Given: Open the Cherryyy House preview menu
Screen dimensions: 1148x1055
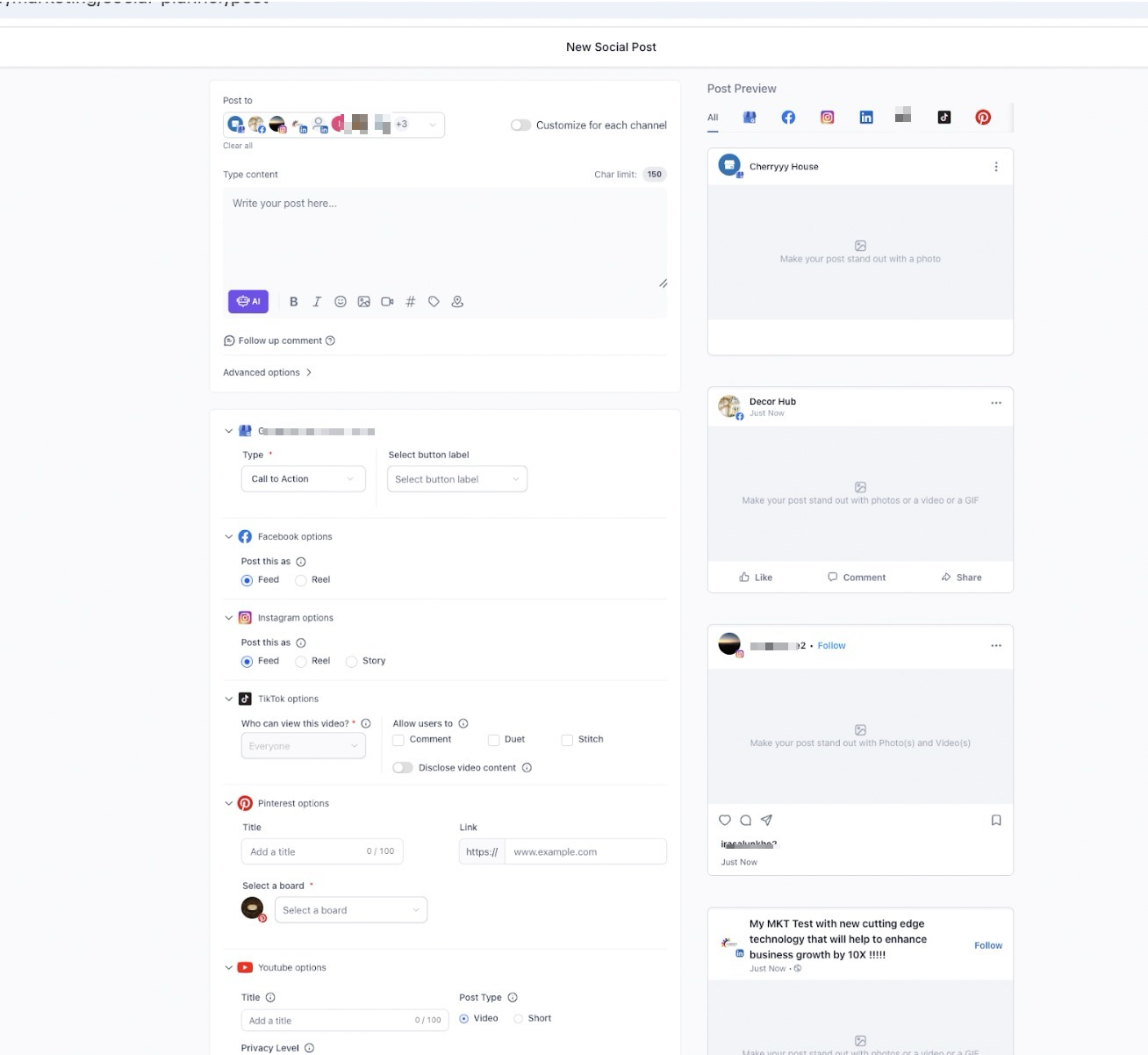Looking at the screenshot, I should [x=996, y=167].
